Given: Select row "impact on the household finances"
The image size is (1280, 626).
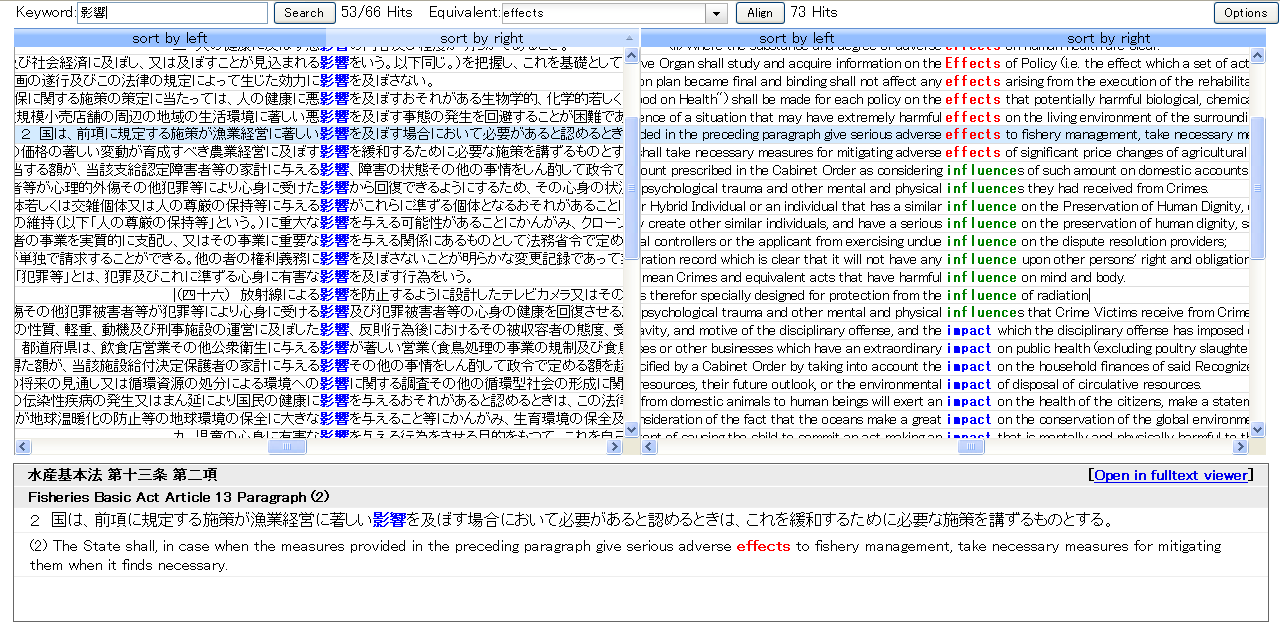Looking at the screenshot, I should pos(945,366).
